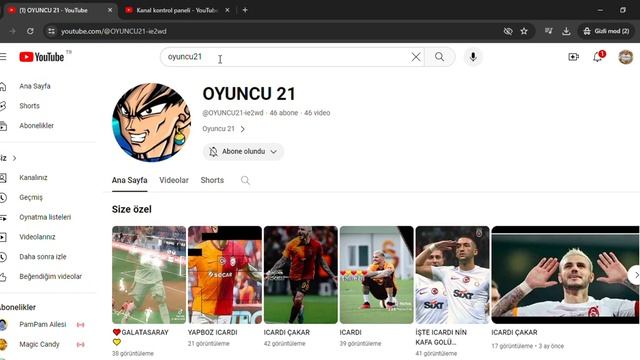
Task: Open ICARDI 39 görüntüleme thumbnail
Action: (x=377, y=275)
